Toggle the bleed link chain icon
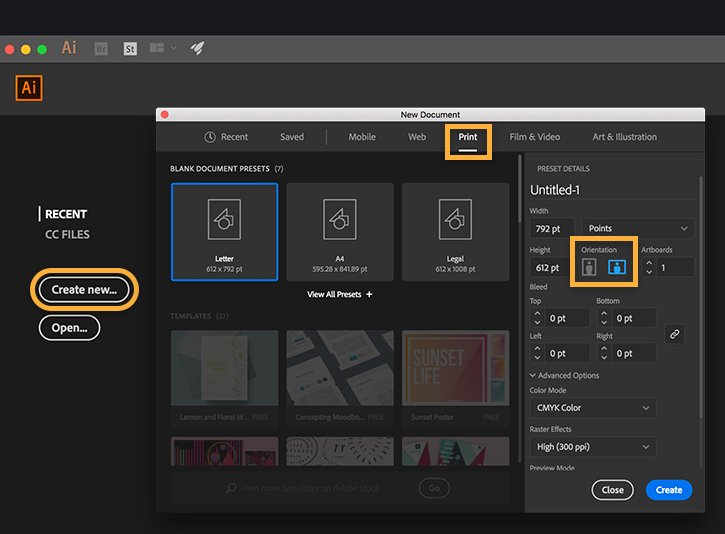The width and height of the screenshot is (725, 534). click(675, 334)
